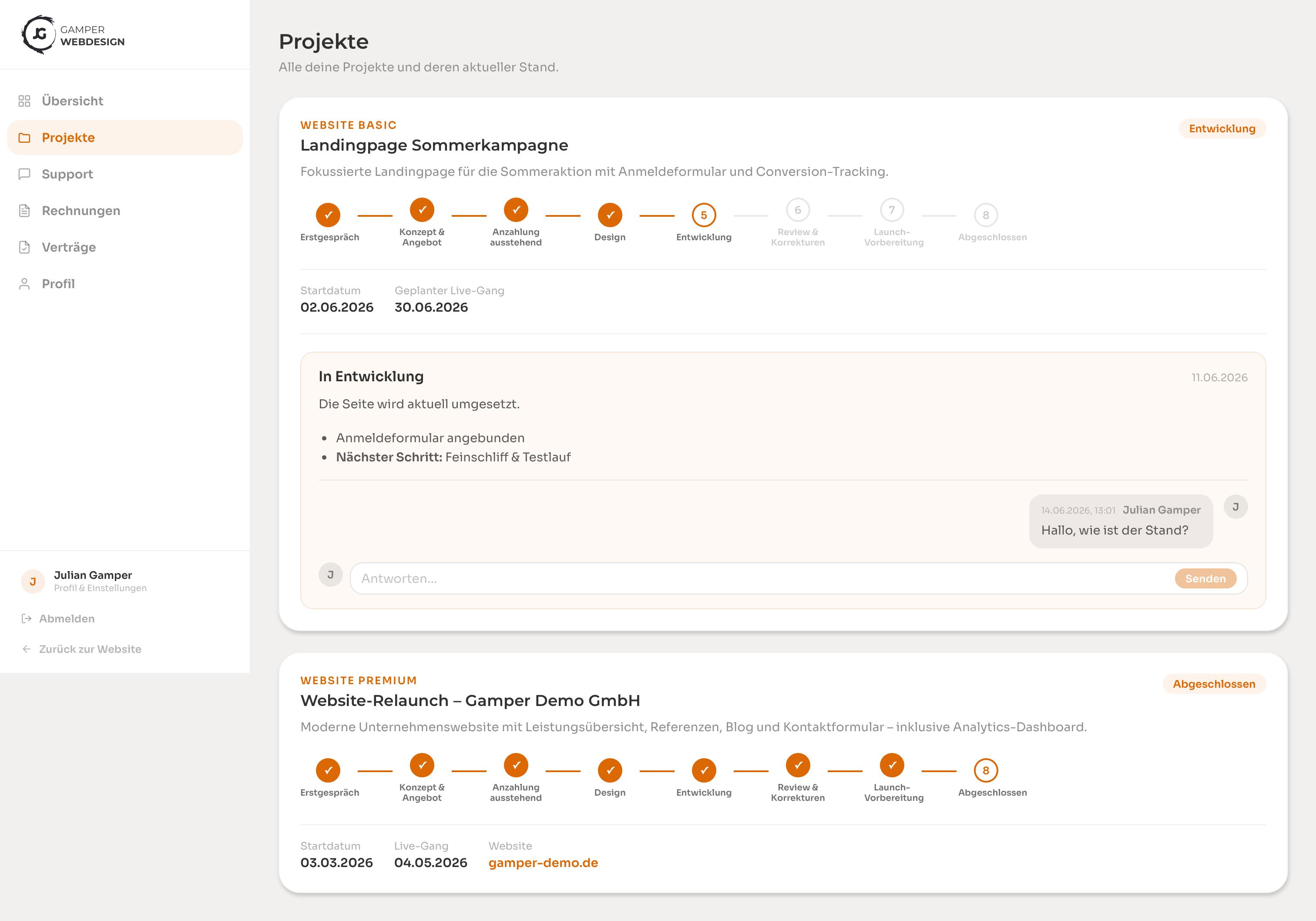The image size is (1316, 921).
Task: Click the Verträge signed-document icon
Action: [x=24, y=247]
